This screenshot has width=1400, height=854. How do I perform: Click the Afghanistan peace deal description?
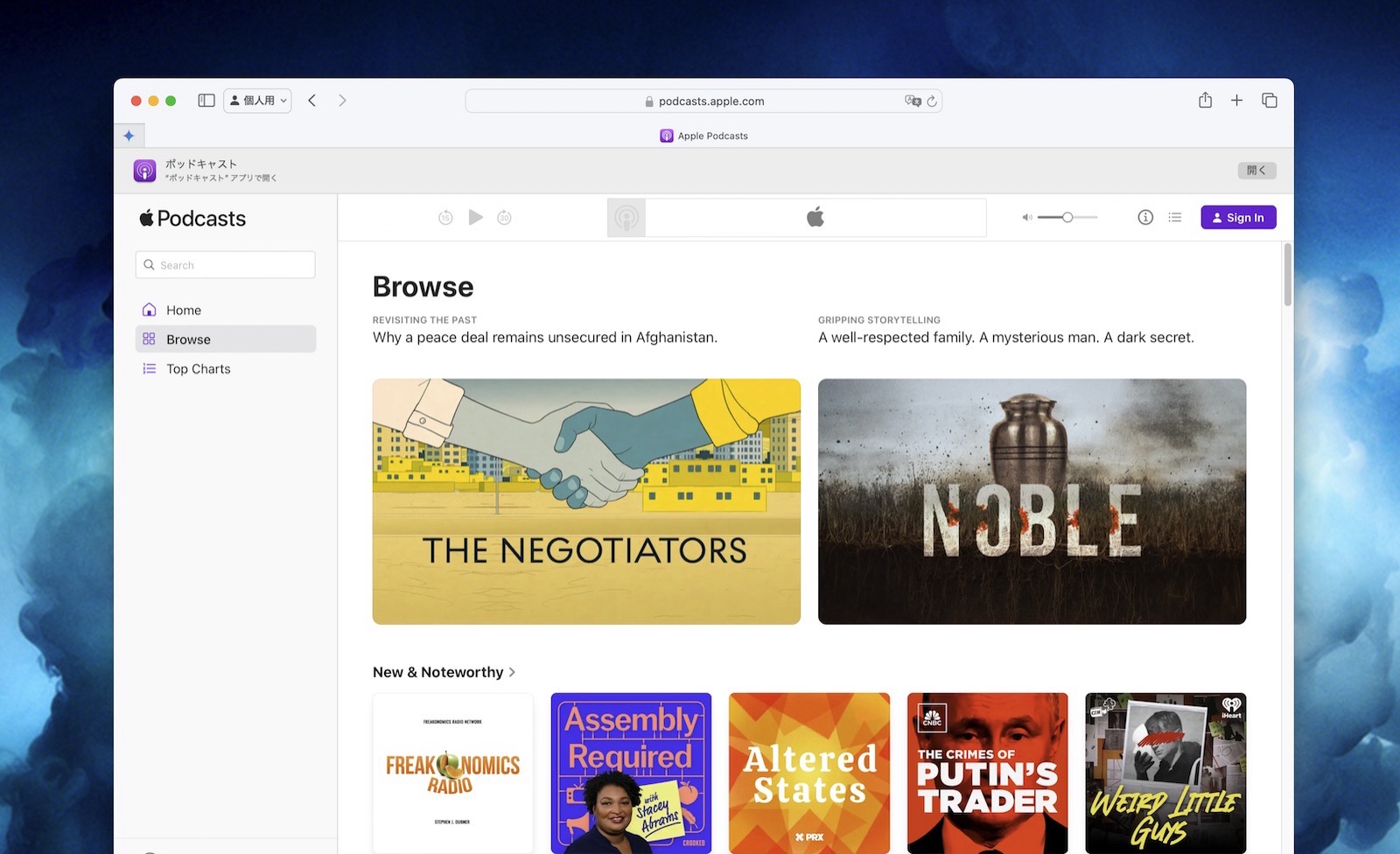coord(545,338)
